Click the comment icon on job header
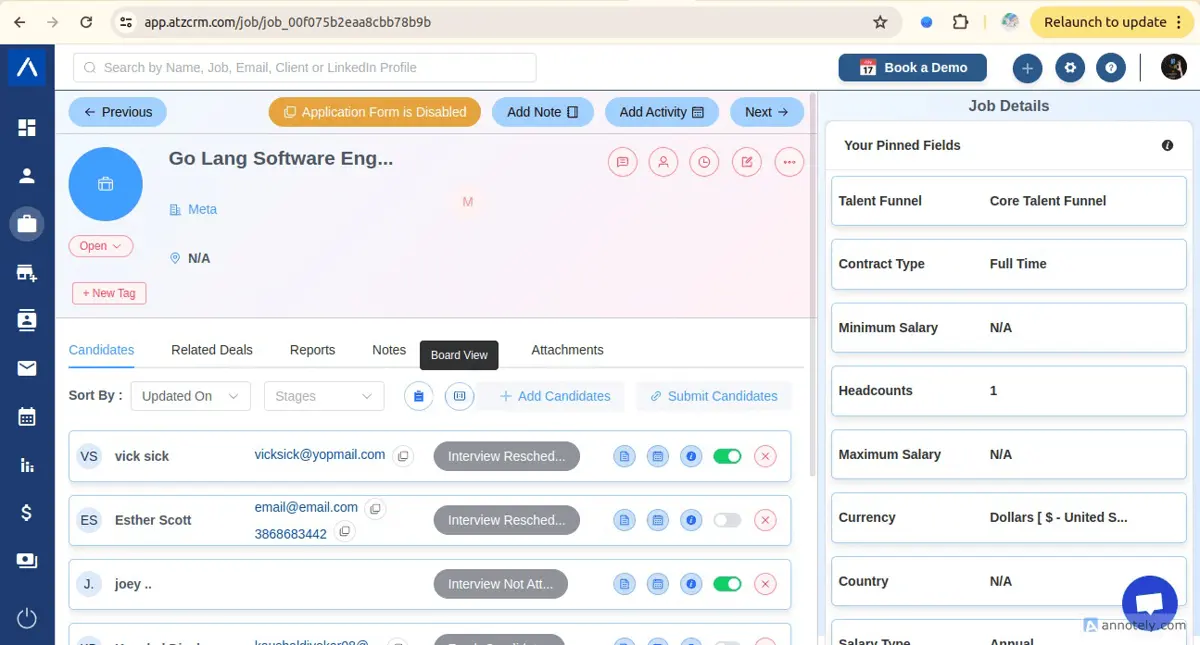 tap(622, 162)
